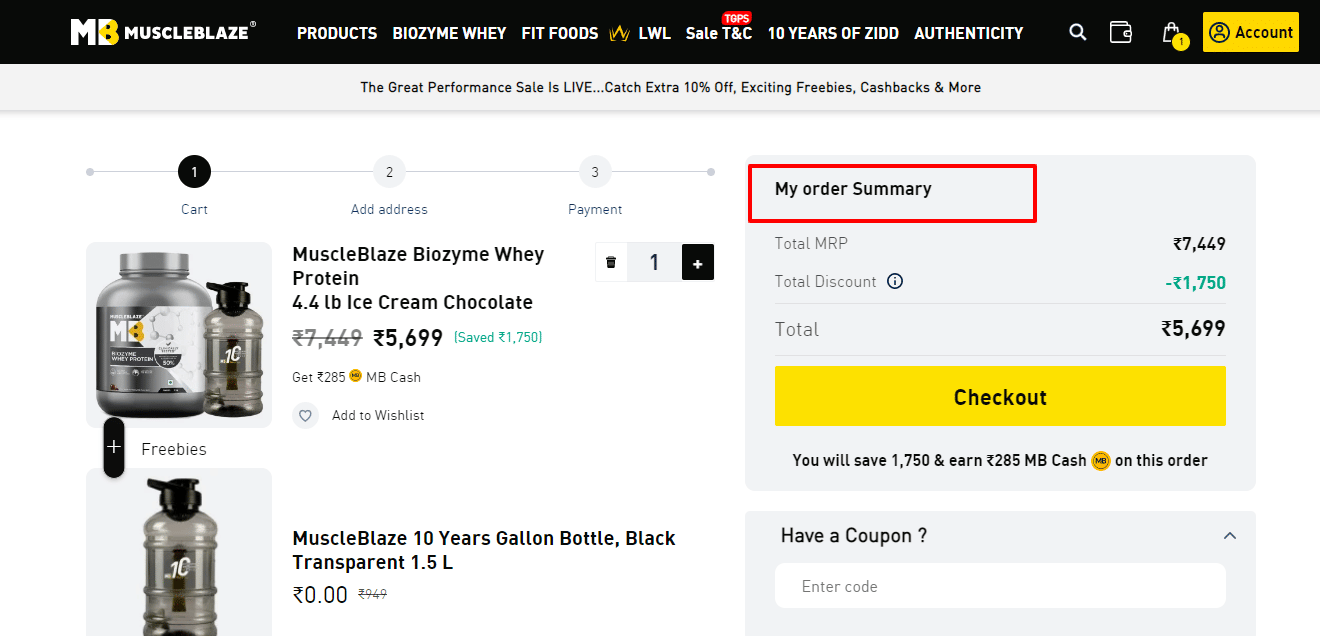Screen dimensions: 1320x636
Task: Collapse the Have a Coupon section
Action: click(x=1229, y=535)
